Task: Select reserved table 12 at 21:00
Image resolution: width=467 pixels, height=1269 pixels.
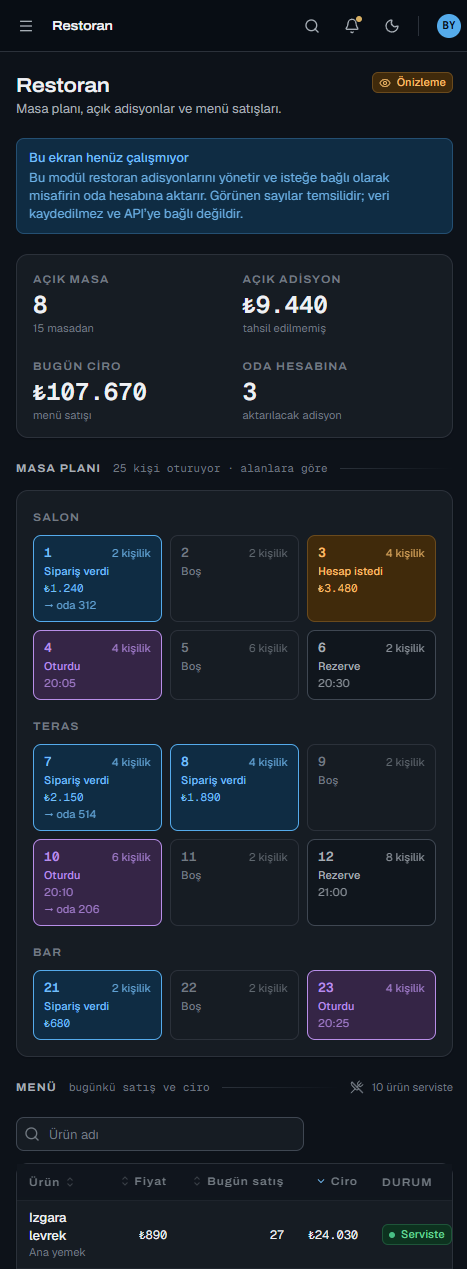Action: tap(371, 882)
